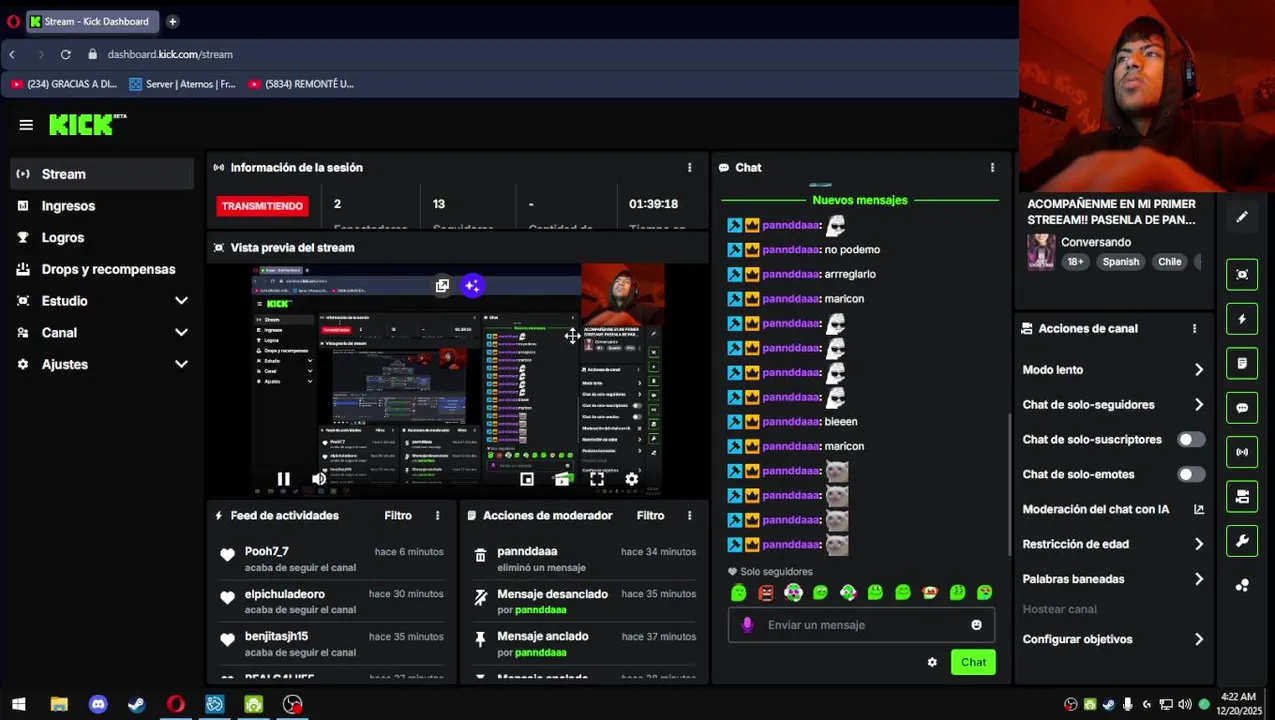Screen dimensions: 1275x720
Task: Toggle Chat de solo-suscriptores switch
Action: tap(1190, 440)
